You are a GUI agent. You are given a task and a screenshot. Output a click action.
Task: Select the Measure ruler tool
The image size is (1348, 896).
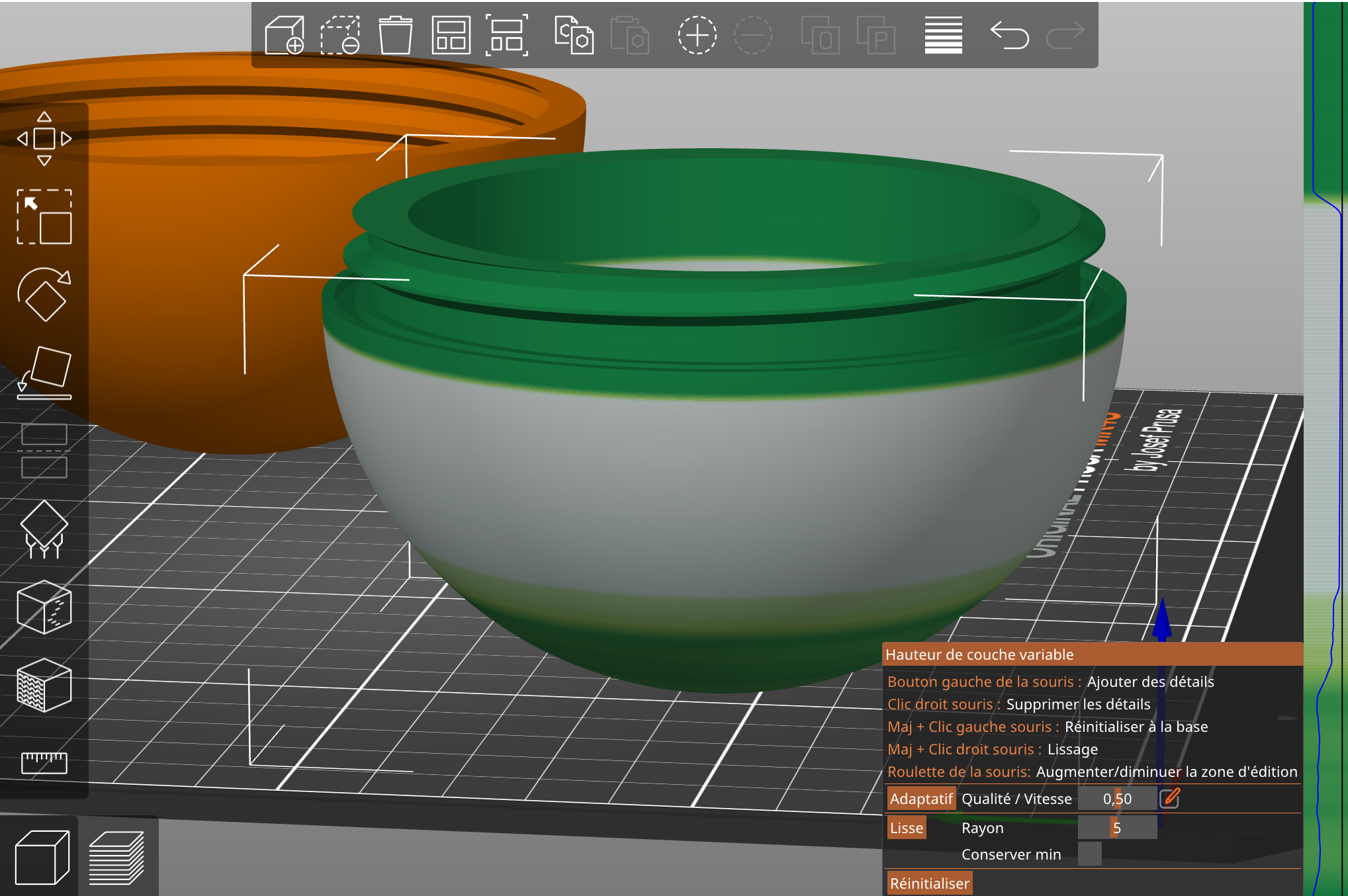(44, 762)
